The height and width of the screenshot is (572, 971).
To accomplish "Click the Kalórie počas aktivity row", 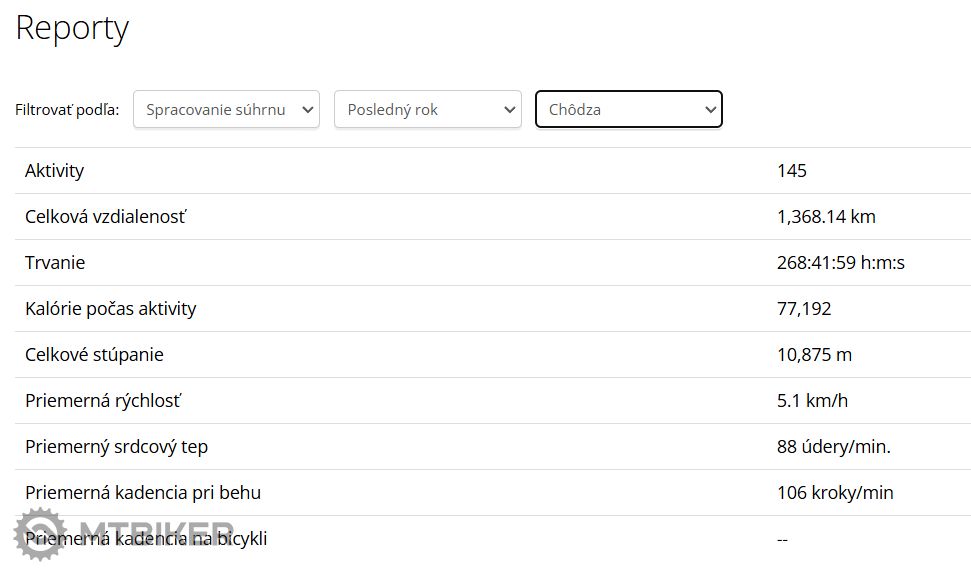I will [493, 308].
